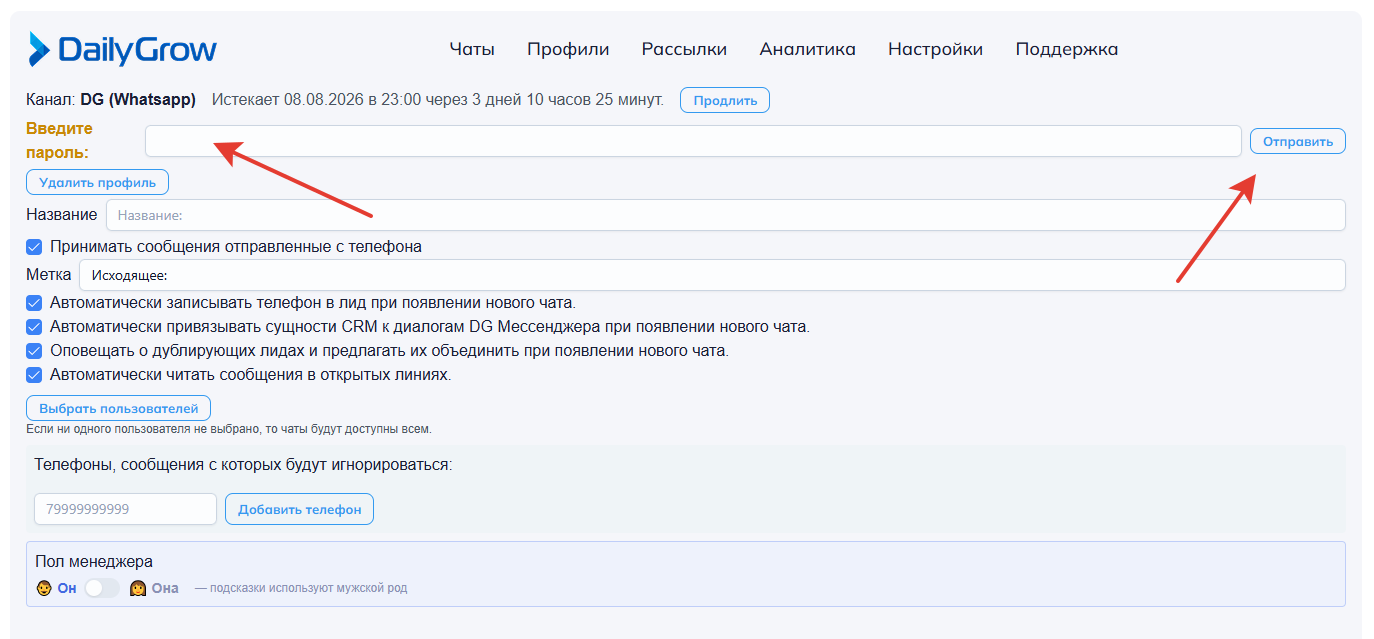Image resolution: width=1374 pixels, height=639 pixels.
Task: Click the Истекает 08.08.2026 expiry text
Action: click(438, 100)
